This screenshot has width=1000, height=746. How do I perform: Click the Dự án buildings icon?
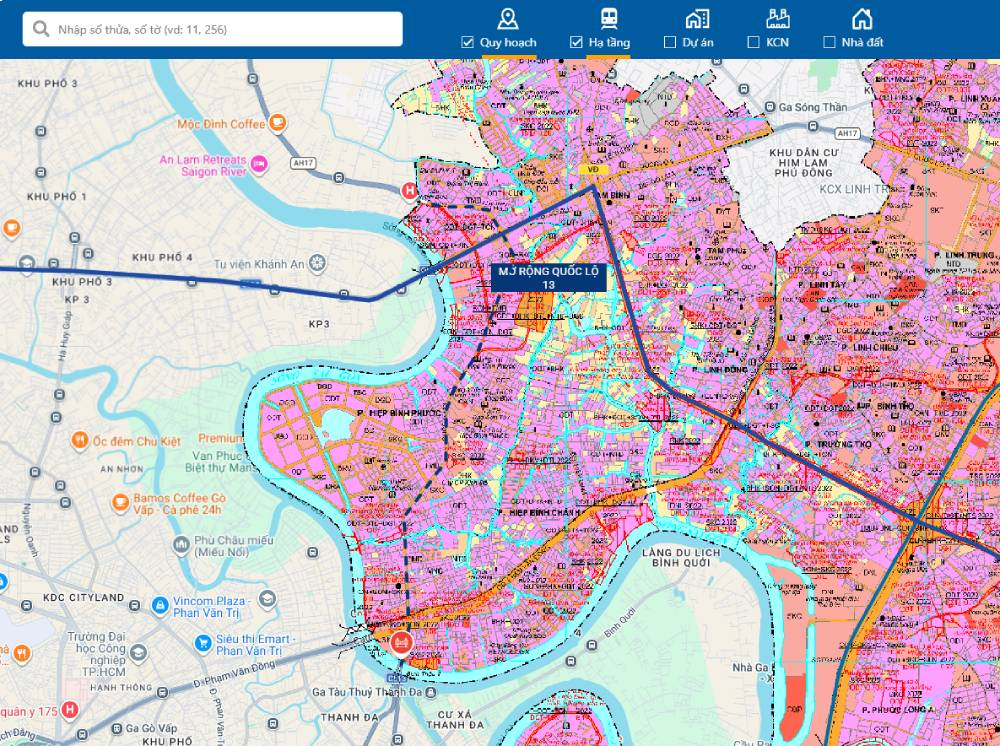(x=697, y=19)
